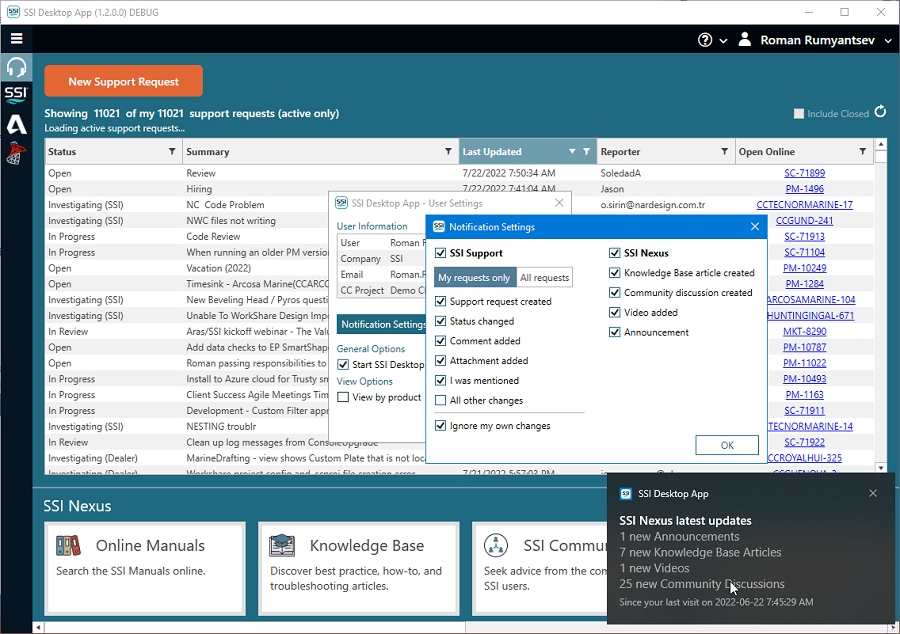Screen dimensions: 900x634
Task: Open the hamburger menu icon
Action: [17, 38]
